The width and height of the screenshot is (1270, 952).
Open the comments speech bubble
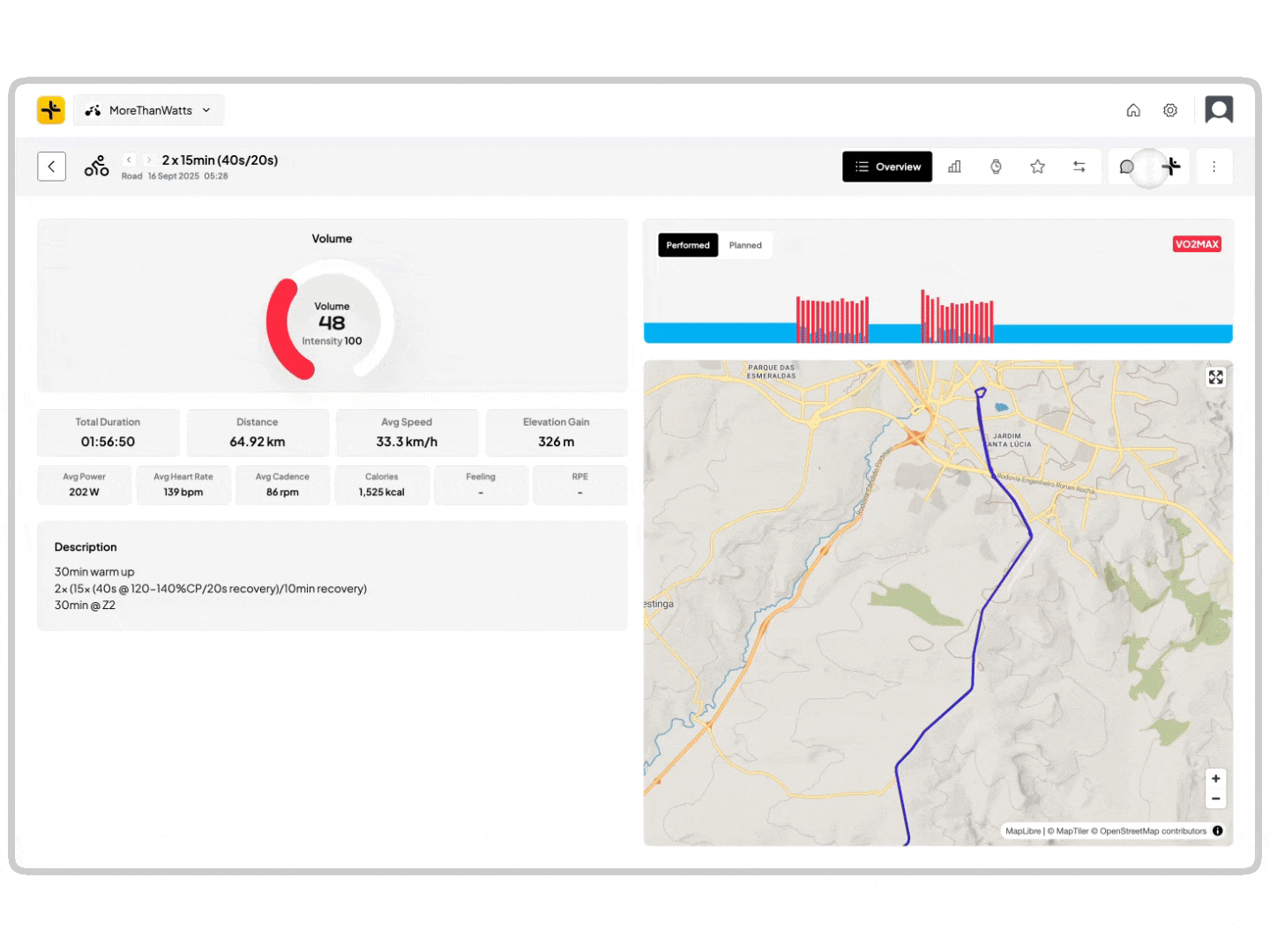pos(1126,167)
